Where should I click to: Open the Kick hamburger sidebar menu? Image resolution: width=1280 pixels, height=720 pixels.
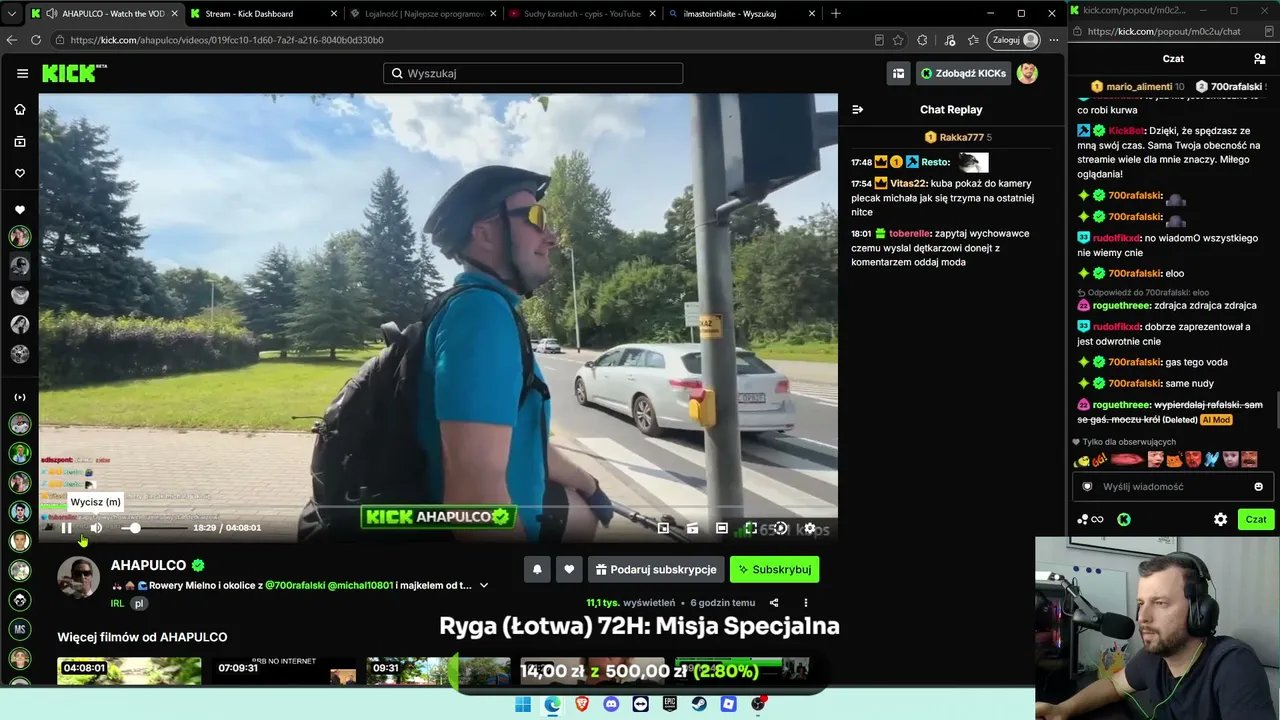[x=22, y=73]
